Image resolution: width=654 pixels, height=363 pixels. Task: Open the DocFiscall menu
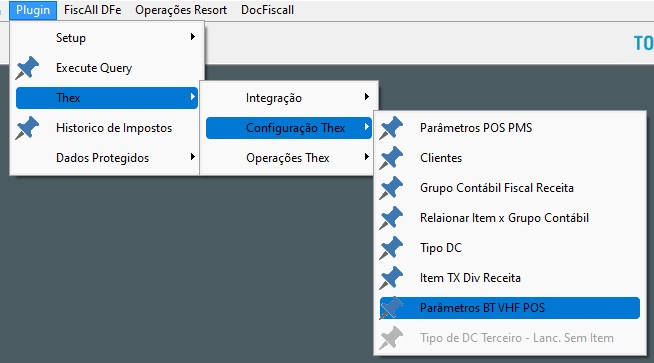[267, 10]
